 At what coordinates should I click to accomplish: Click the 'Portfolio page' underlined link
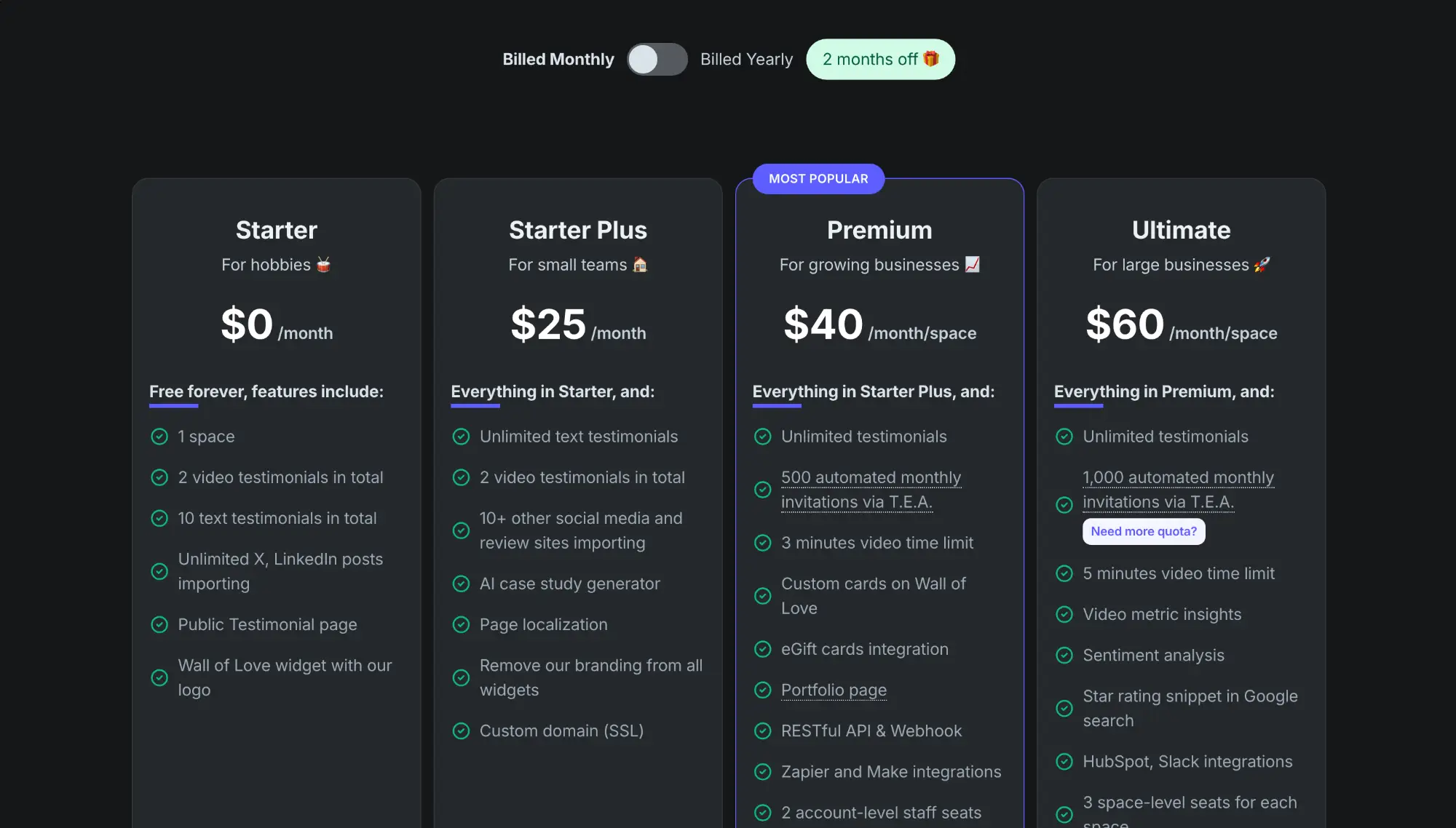point(834,690)
